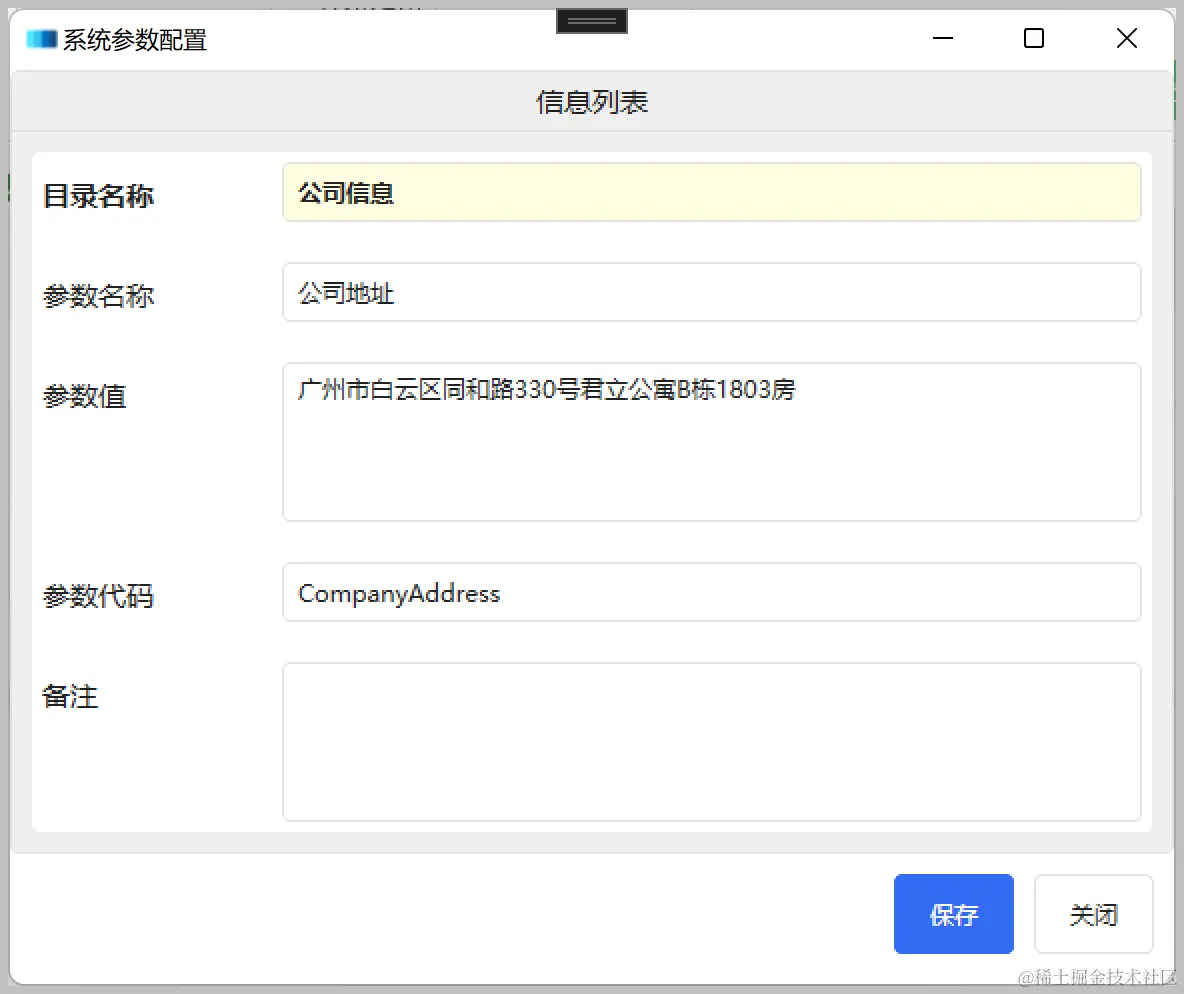Maximize the 系统参数配置 window

1034,39
